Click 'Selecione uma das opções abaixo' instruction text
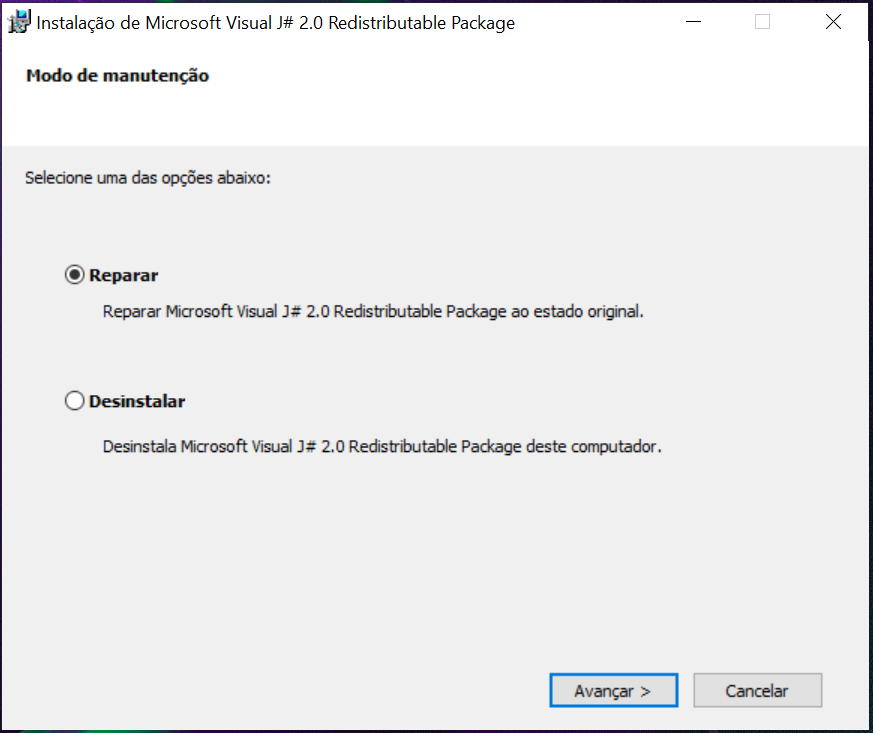The height and width of the screenshot is (733, 873). coord(148,178)
